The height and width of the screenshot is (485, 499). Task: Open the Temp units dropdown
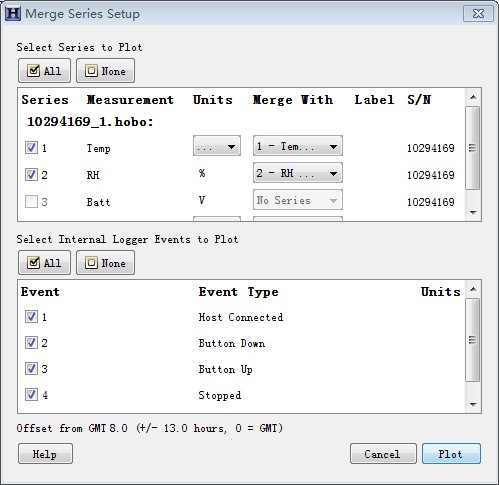[x=217, y=146]
